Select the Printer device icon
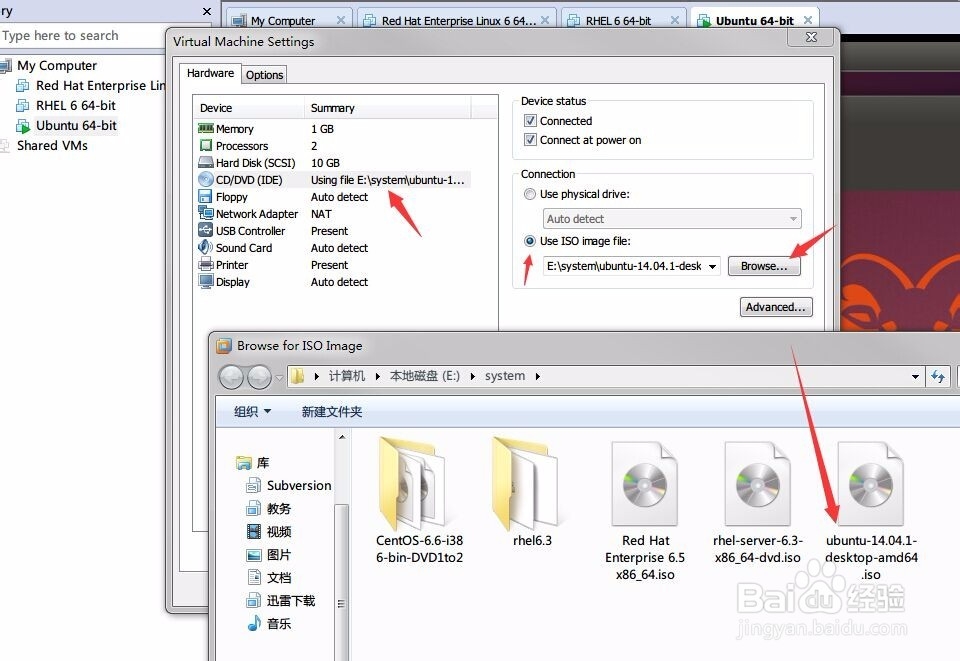960x661 pixels. pyautogui.click(x=206, y=265)
